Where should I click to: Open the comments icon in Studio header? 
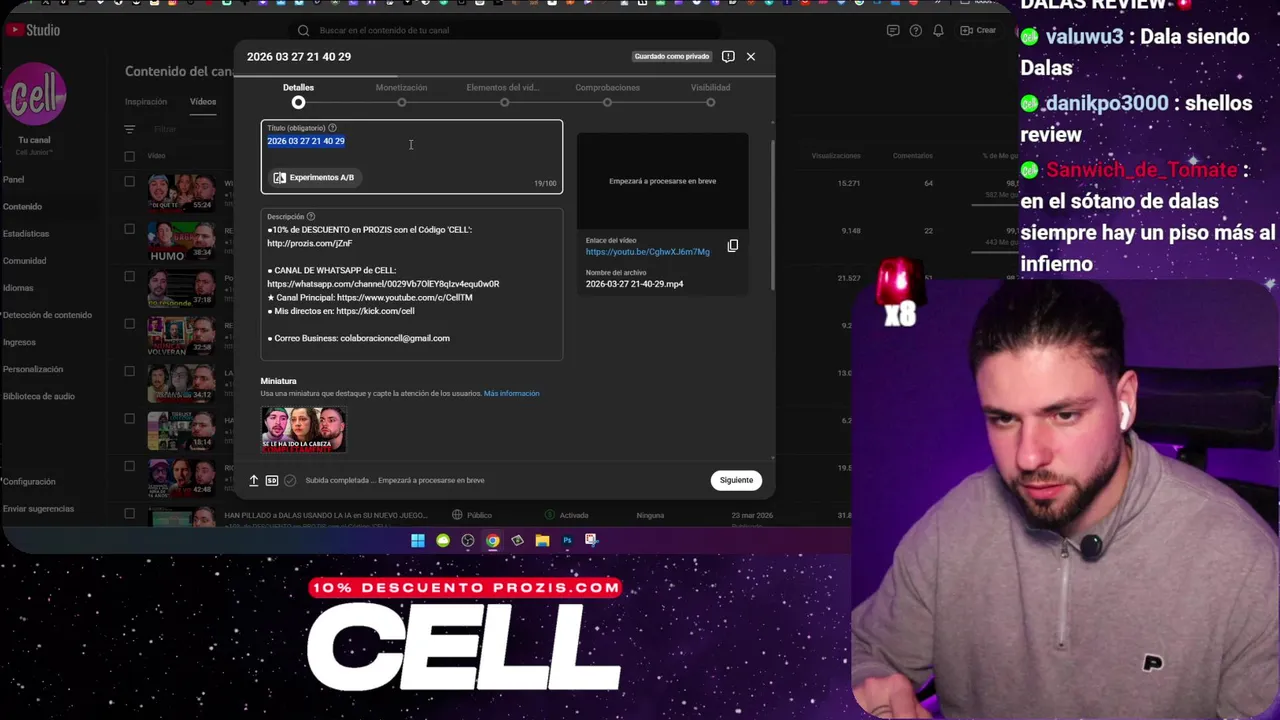[893, 30]
